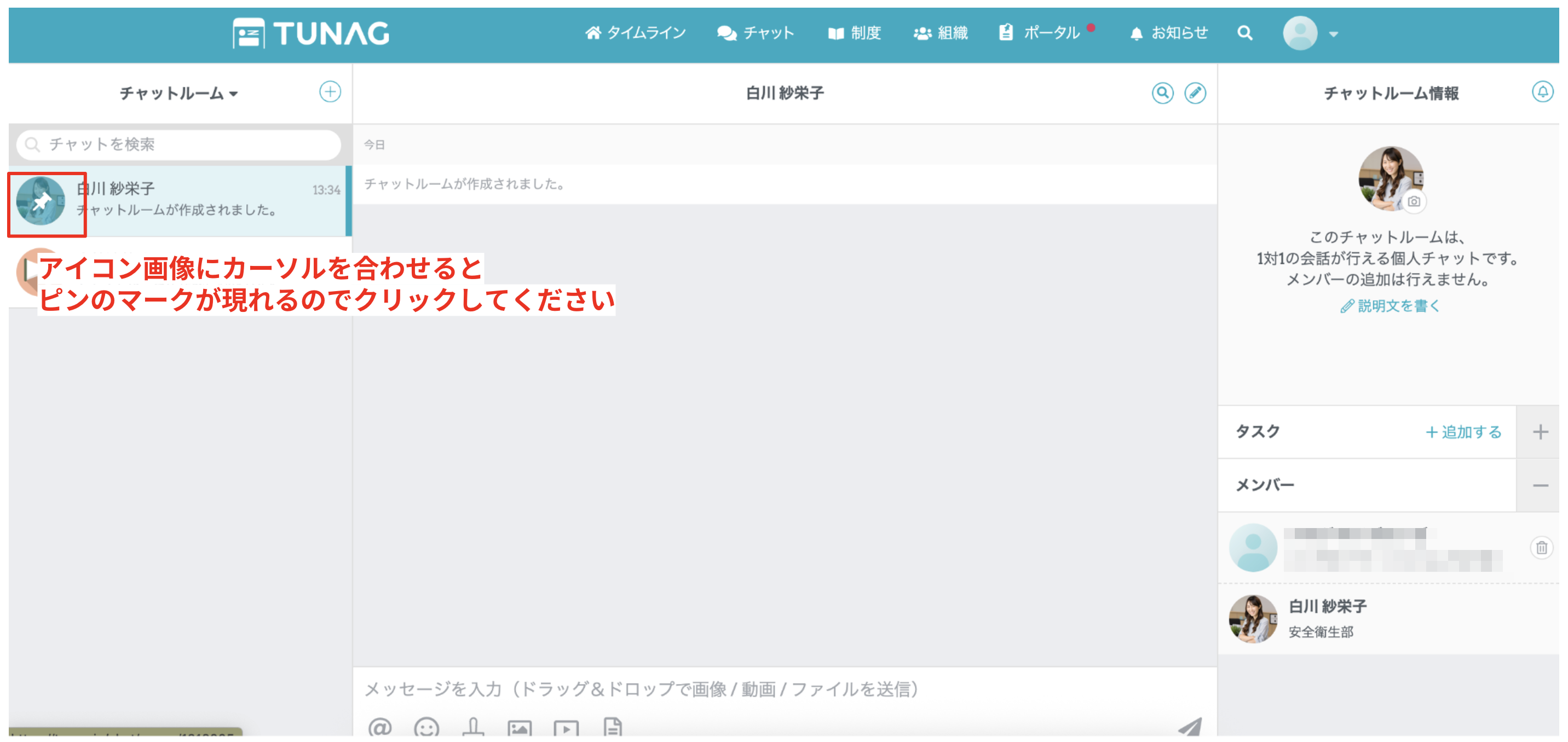
Task: Toggle chat room notification bell
Action: click(x=1542, y=92)
